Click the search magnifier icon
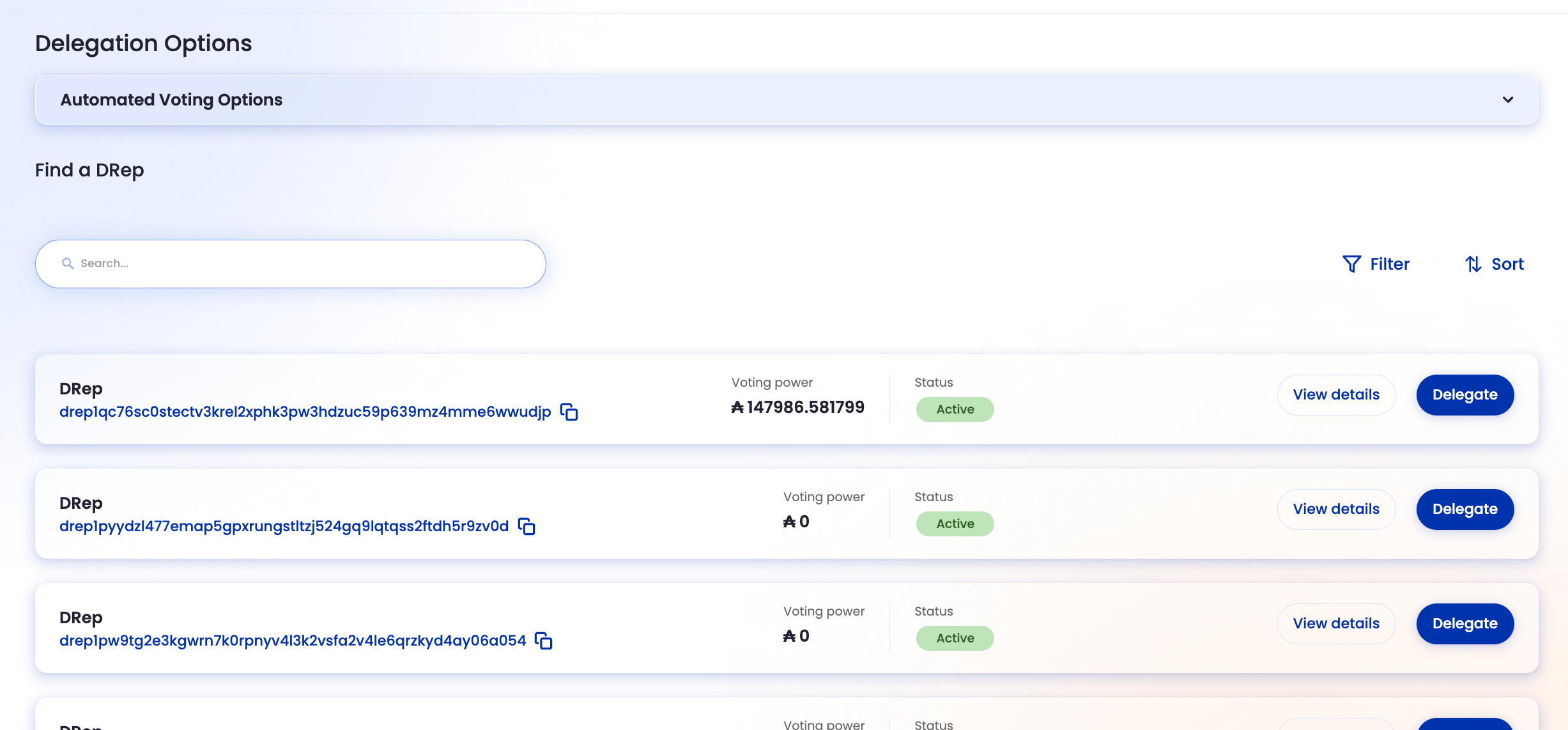Viewport: 1568px width, 730px height. click(68, 263)
